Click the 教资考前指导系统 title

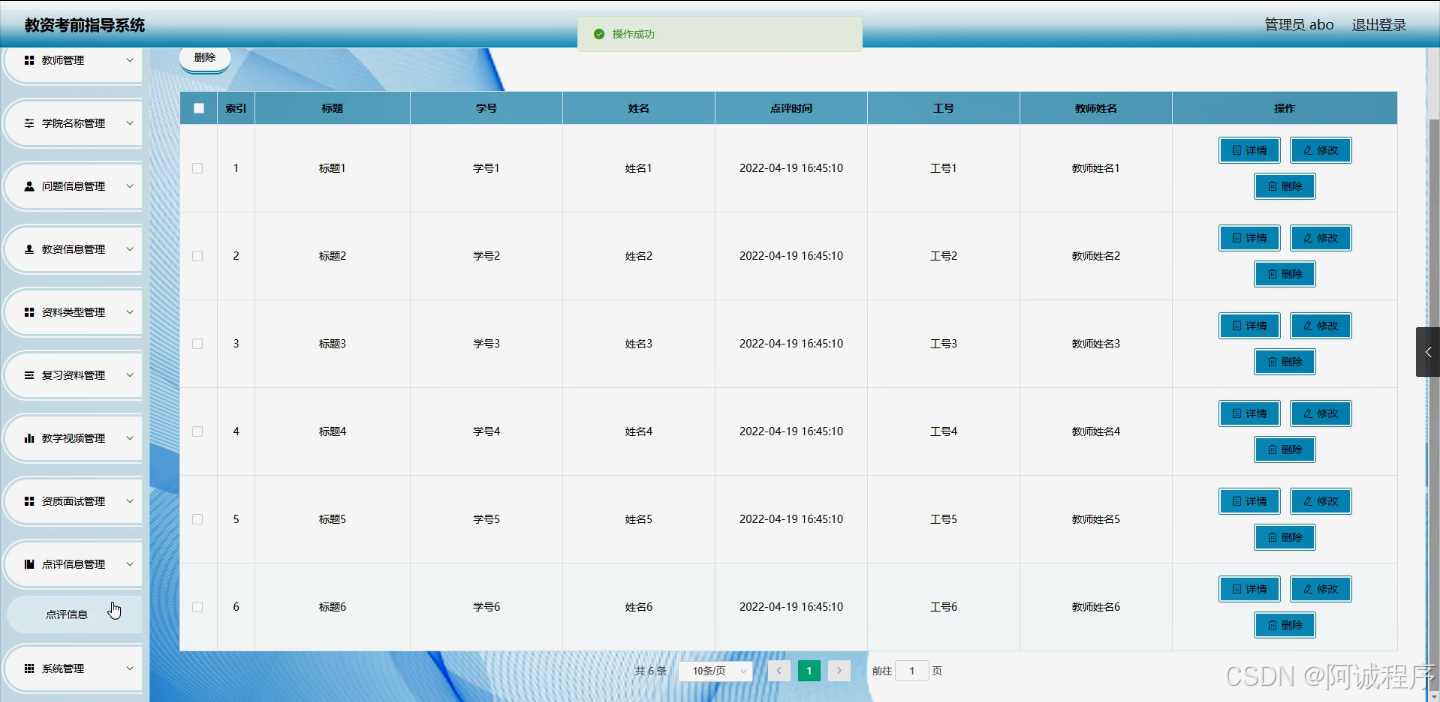click(85, 25)
